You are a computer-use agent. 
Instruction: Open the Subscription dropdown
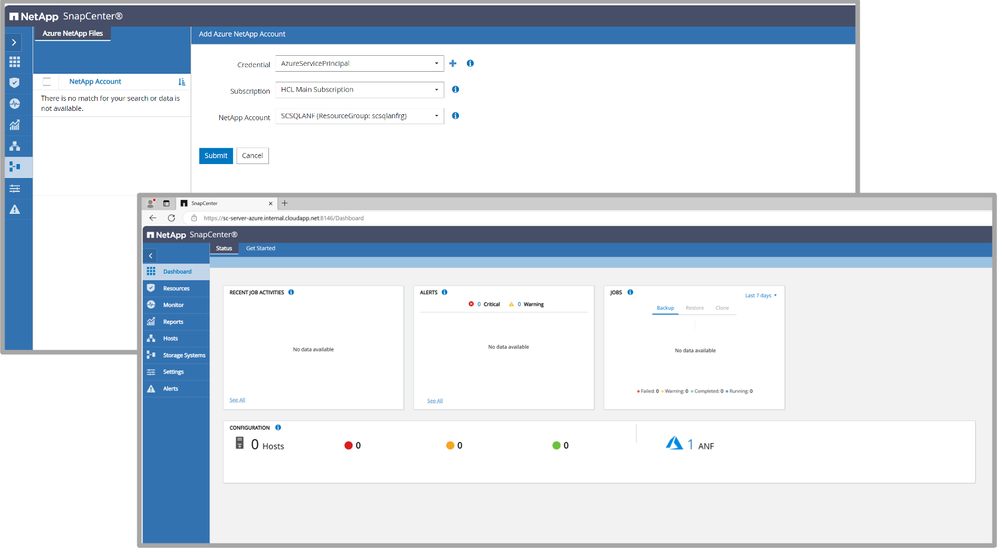pyautogui.click(x=359, y=90)
